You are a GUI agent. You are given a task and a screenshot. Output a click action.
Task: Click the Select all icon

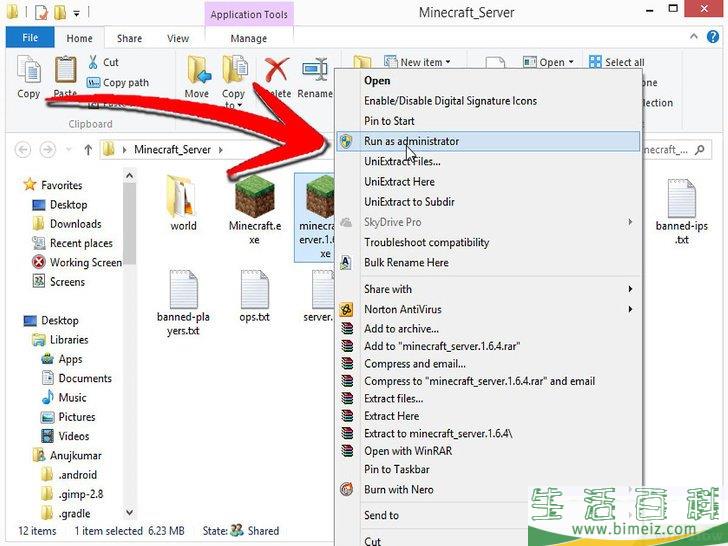pyautogui.click(x=595, y=62)
